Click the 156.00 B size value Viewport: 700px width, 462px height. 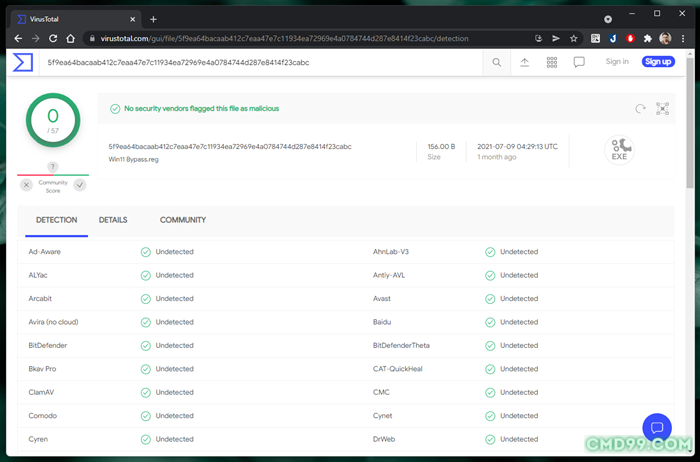(x=441, y=146)
